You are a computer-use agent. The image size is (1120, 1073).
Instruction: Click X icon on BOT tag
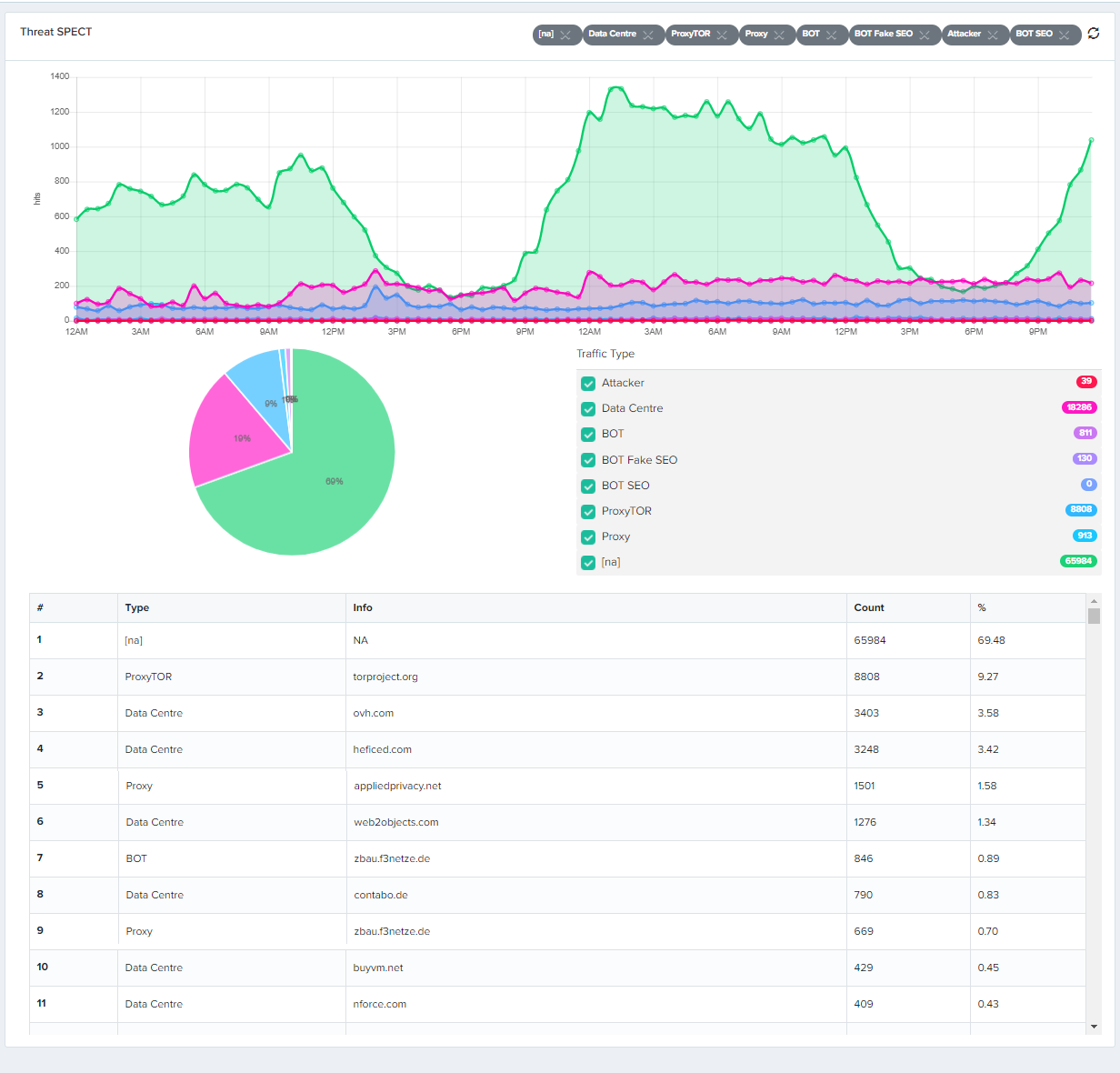coord(831,35)
